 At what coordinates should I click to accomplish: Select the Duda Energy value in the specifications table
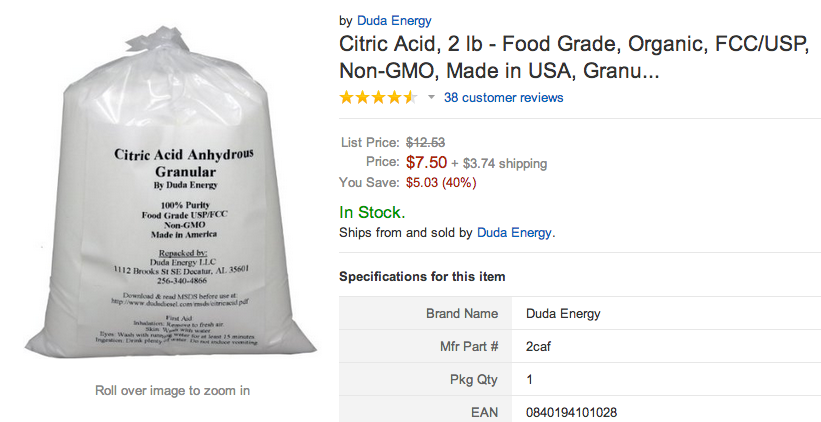pyautogui.click(x=563, y=314)
